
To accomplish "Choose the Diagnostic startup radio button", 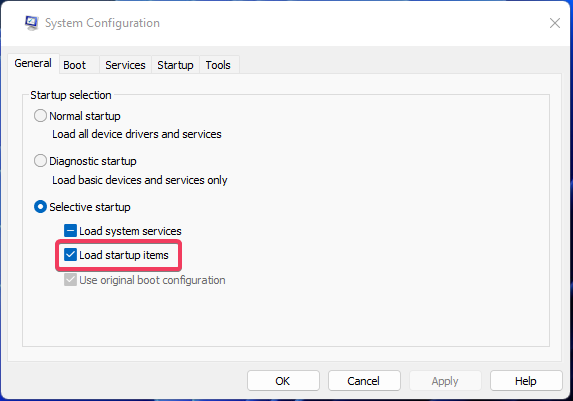I will 40,161.
